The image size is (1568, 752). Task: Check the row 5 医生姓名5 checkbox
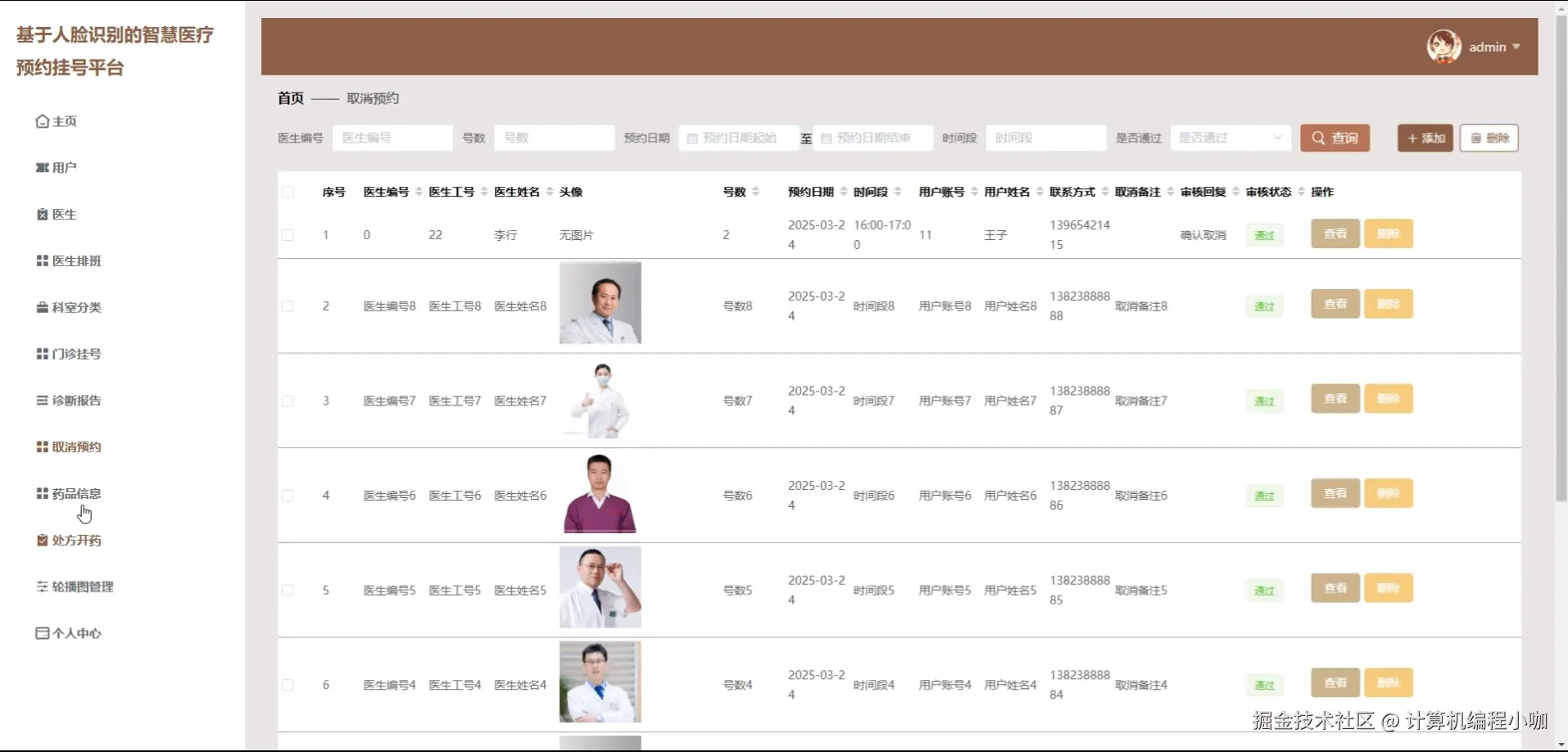point(288,591)
